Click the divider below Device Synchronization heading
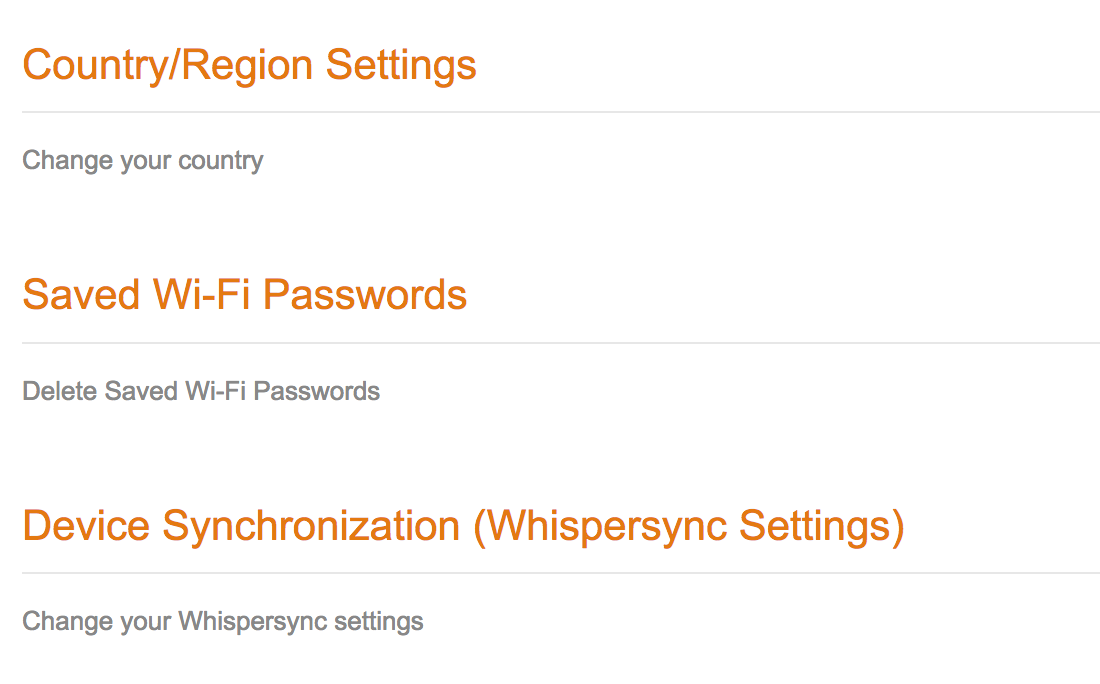This screenshot has height=684, width=1100. click(x=560, y=573)
